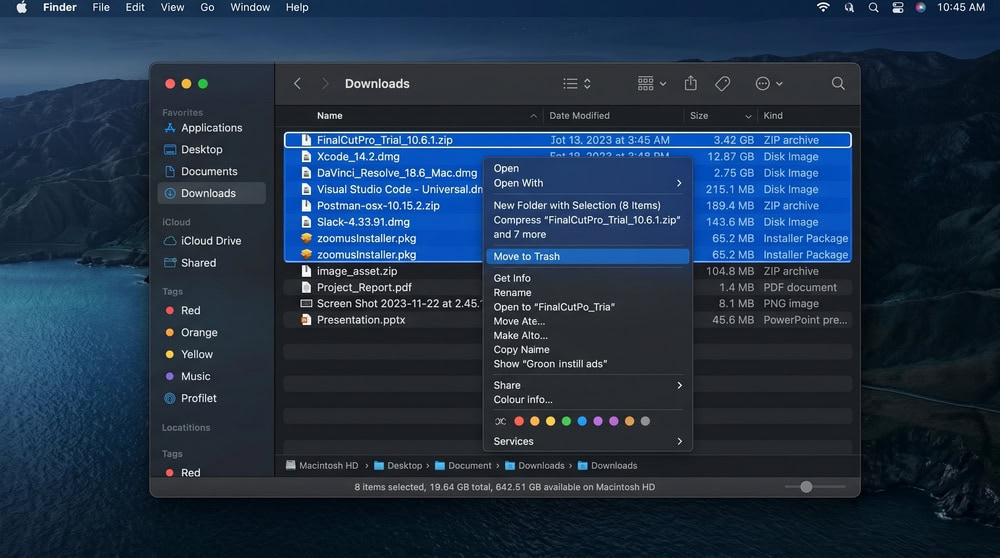
Task: Click Macintosh HD in the path bar
Action: (x=322, y=466)
